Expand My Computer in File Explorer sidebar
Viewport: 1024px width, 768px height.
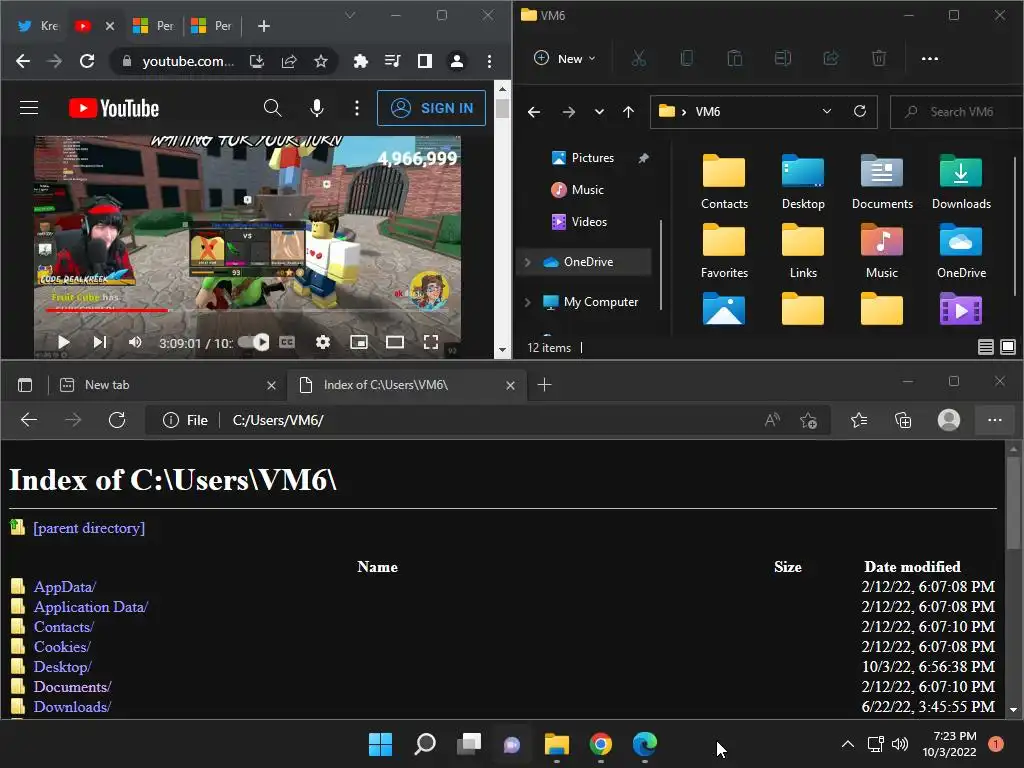pos(527,302)
